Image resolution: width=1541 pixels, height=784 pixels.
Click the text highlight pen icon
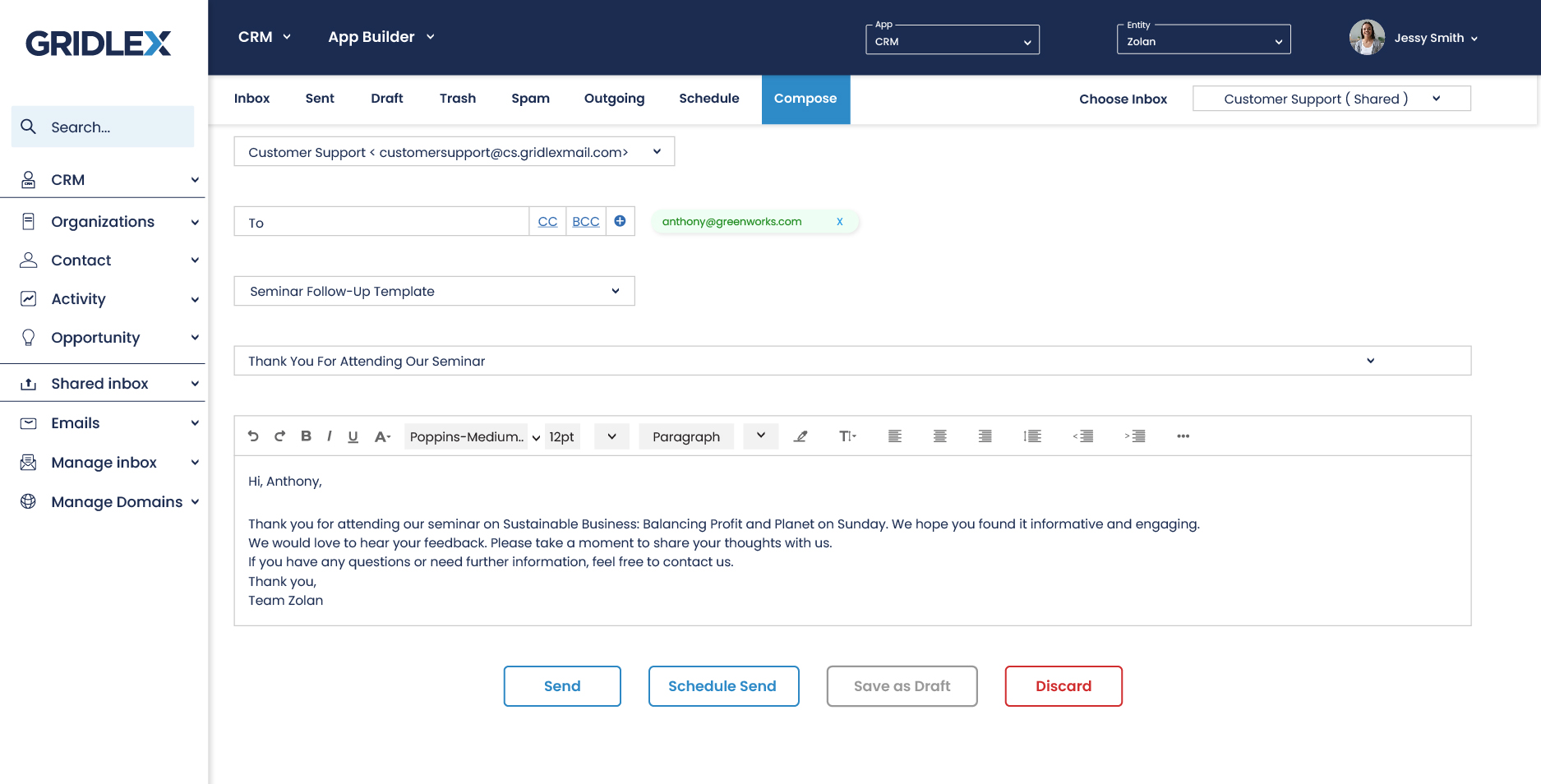(x=801, y=436)
